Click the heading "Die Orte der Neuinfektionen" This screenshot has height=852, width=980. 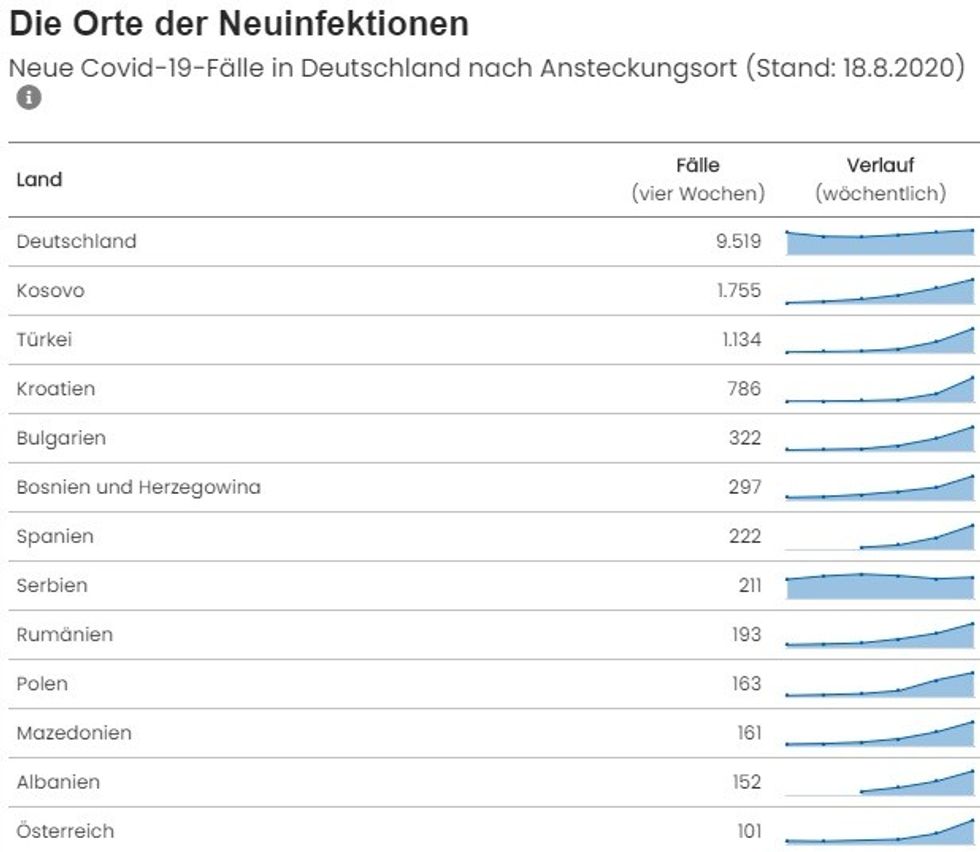tap(238, 23)
